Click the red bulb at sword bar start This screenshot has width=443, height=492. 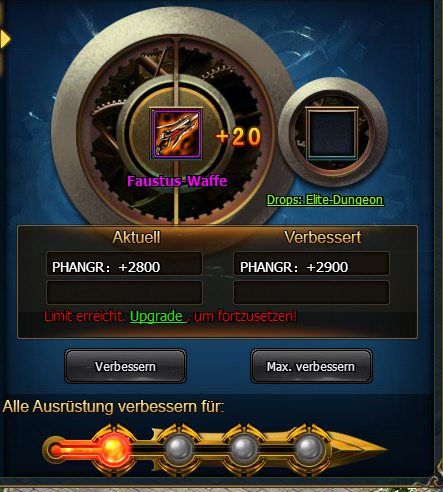click(55, 450)
